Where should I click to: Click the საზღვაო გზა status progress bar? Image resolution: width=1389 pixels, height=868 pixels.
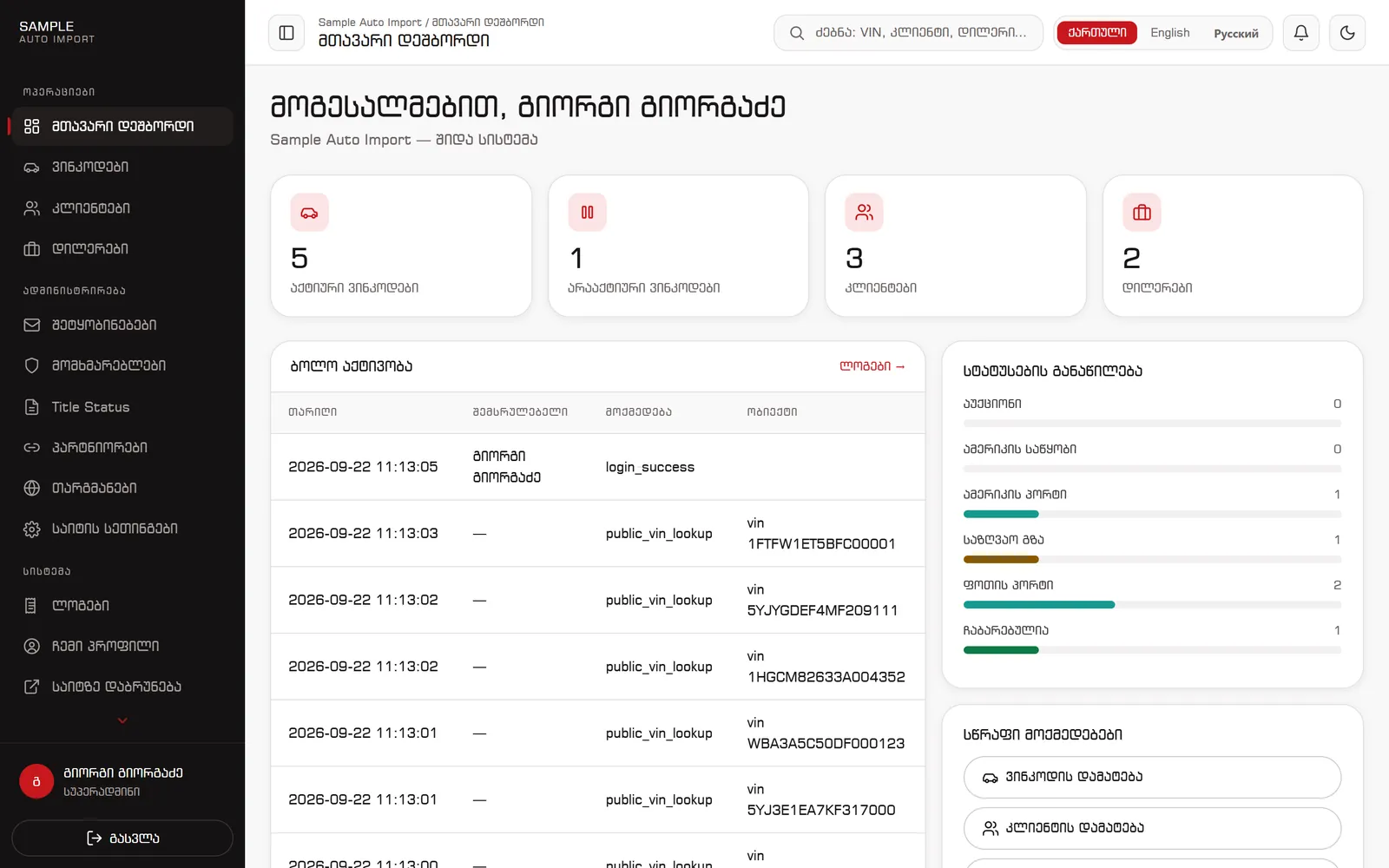1152,560
